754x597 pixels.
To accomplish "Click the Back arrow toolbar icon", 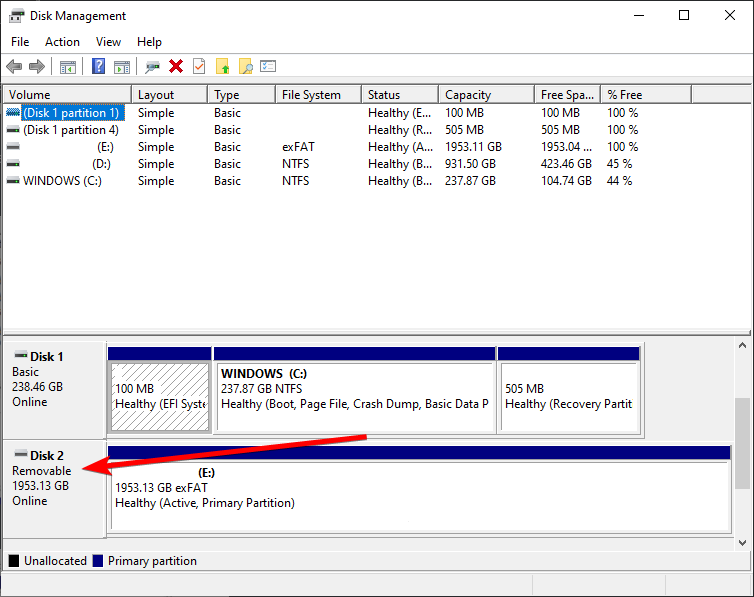I will coord(14,66).
